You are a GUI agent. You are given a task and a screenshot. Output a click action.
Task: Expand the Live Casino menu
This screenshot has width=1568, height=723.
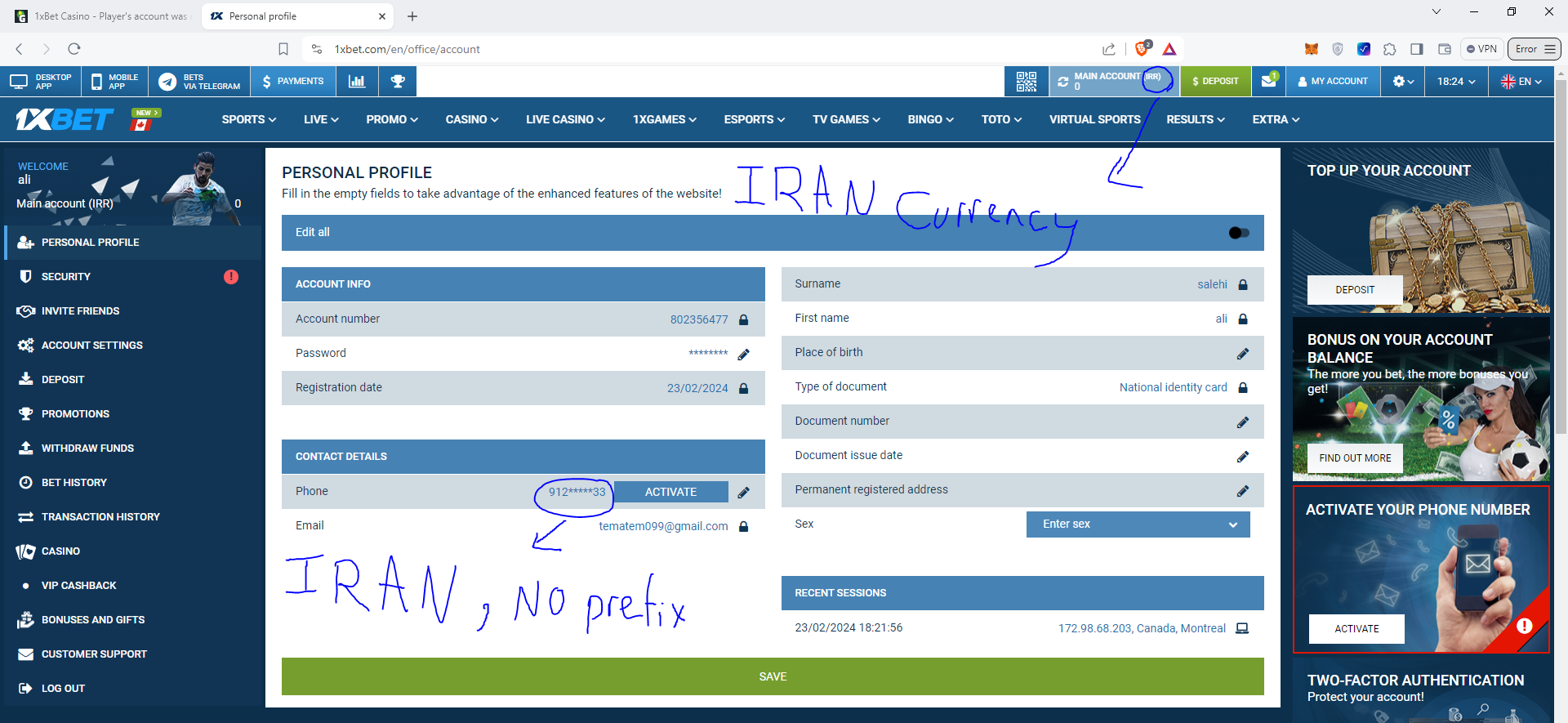pos(566,119)
